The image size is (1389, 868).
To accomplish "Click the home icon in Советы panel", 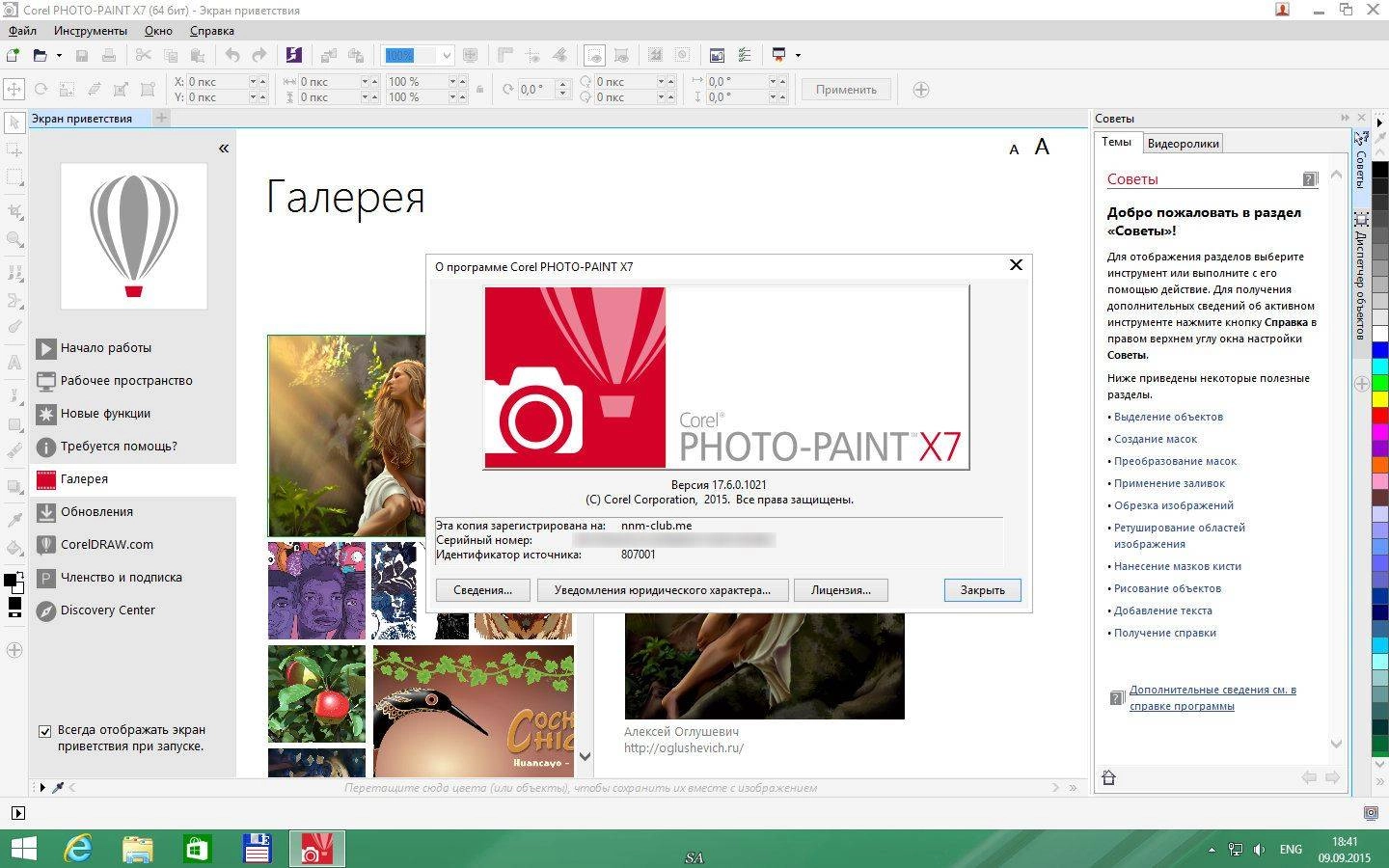I will pos(1108,777).
